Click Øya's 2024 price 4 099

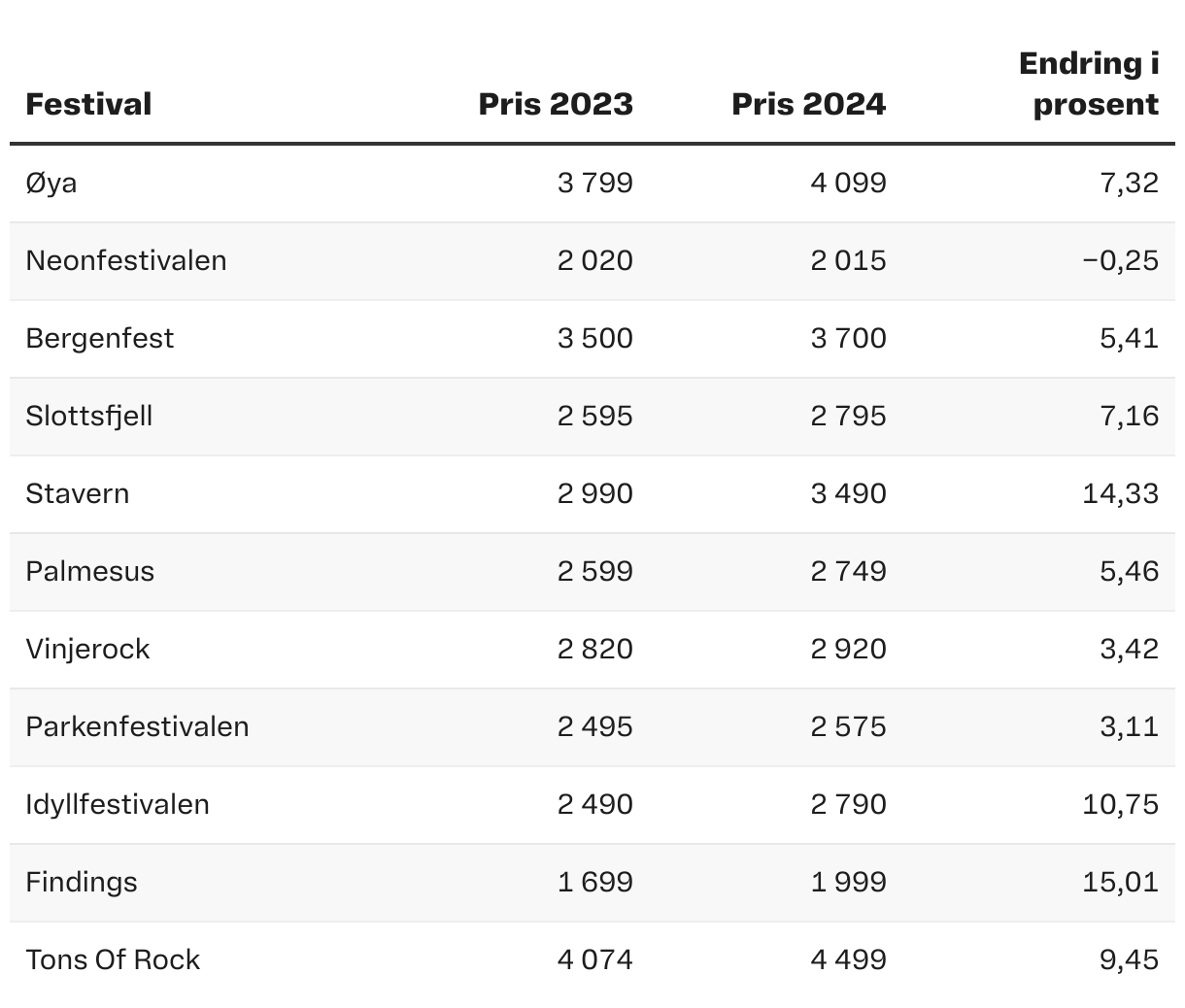coord(848,183)
